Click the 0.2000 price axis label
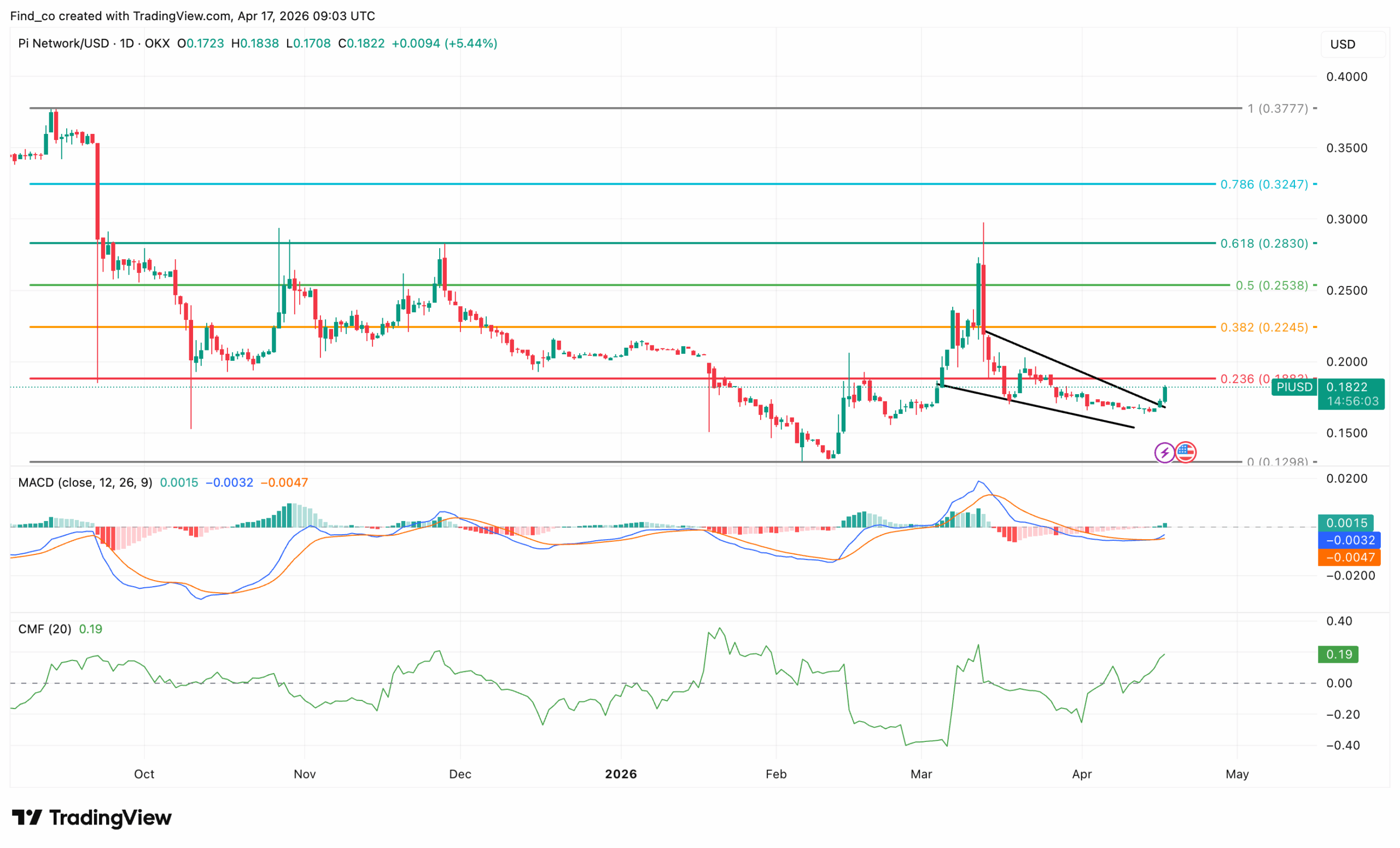 pyautogui.click(x=1346, y=362)
